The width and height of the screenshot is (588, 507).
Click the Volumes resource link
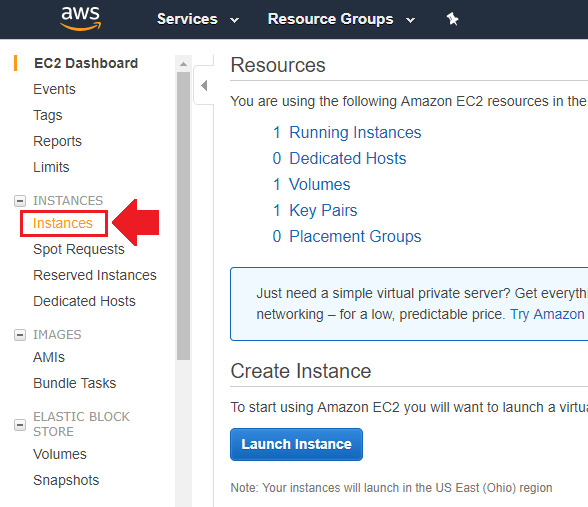[x=320, y=184]
